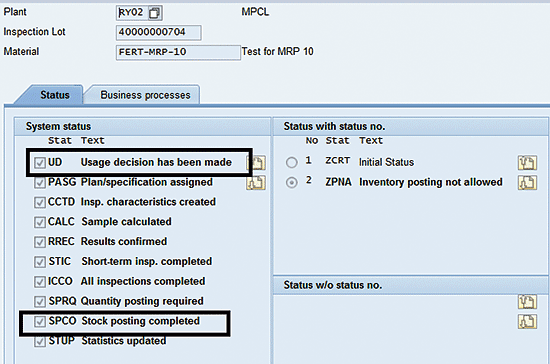This screenshot has width=550, height=364.
Task: Click page-up icon under Status w/o status no.
Action: coord(527,302)
